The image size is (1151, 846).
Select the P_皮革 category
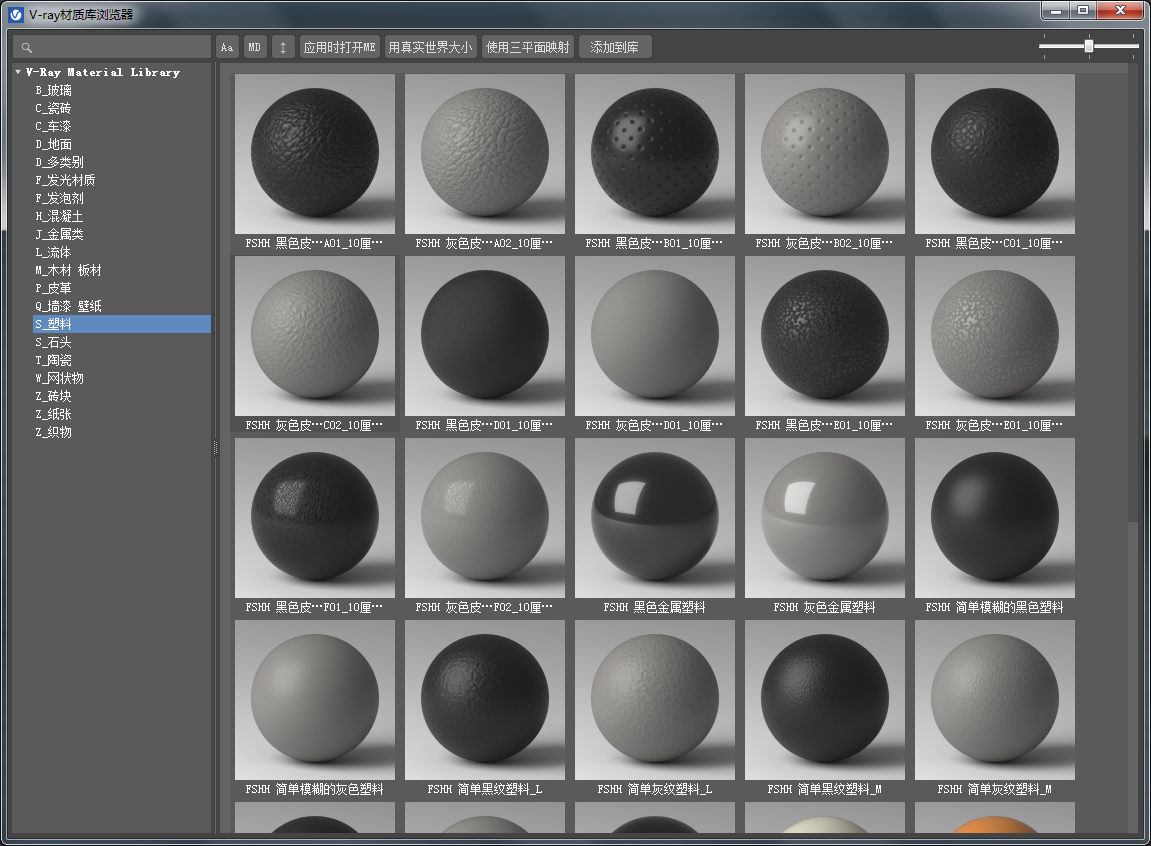click(54, 288)
